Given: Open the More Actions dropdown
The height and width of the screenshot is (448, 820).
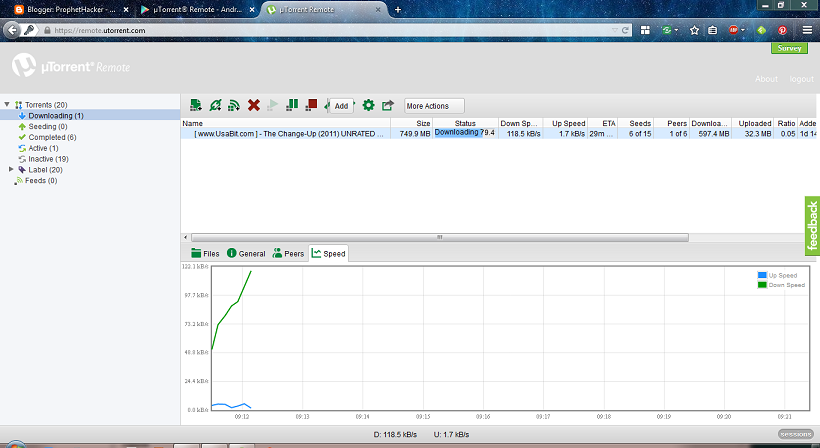Looking at the screenshot, I should click(x=434, y=106).
